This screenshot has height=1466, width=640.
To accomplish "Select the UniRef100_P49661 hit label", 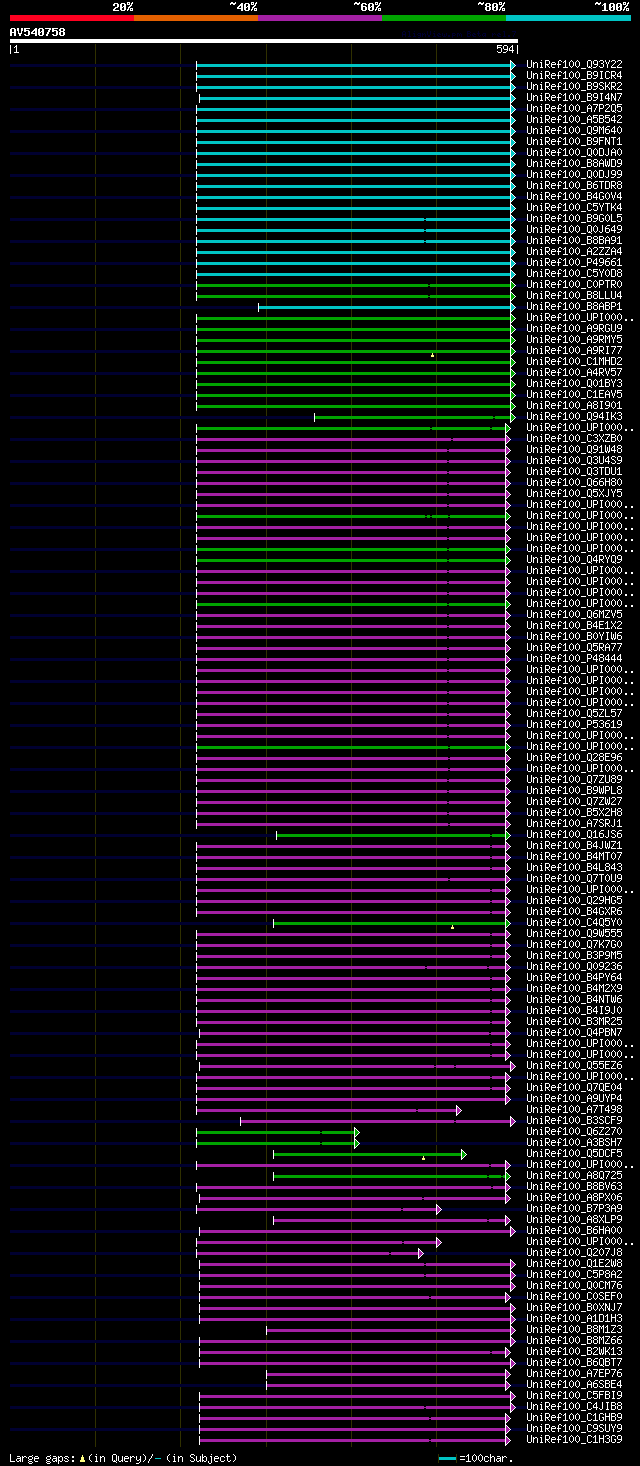I will tap(574, 263).
